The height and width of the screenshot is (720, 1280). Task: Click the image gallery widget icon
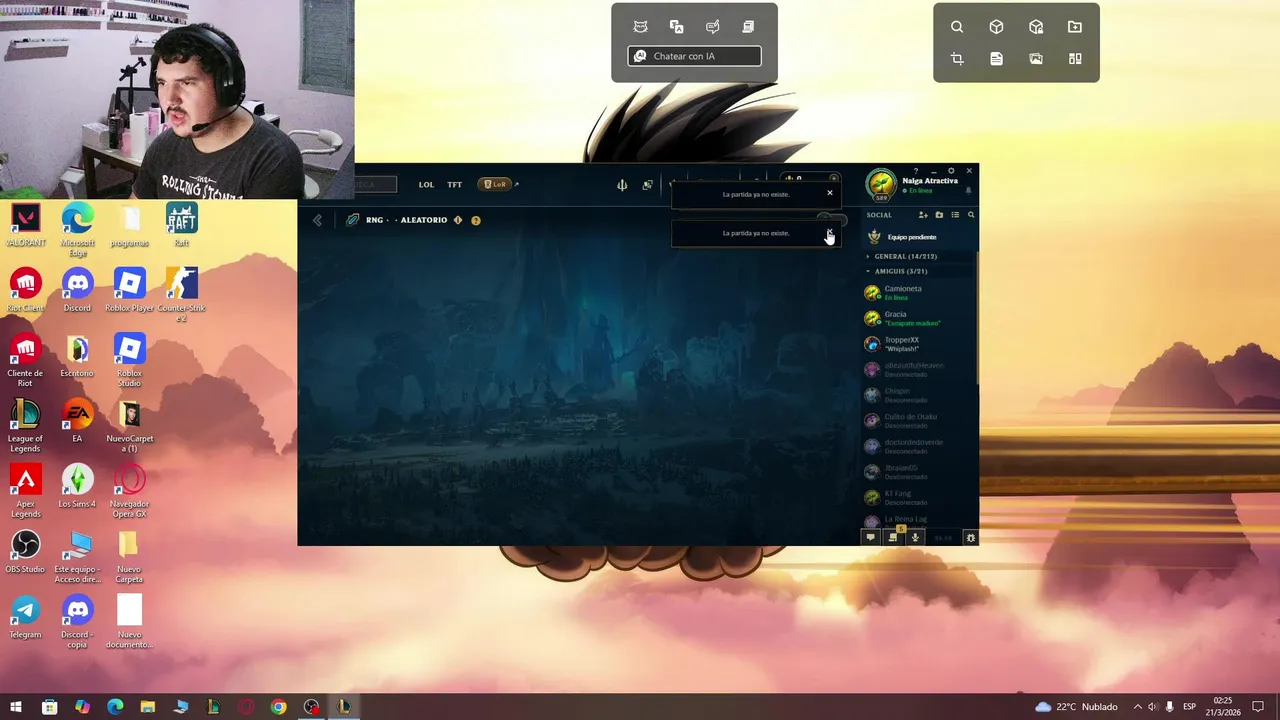[1036, 59]
